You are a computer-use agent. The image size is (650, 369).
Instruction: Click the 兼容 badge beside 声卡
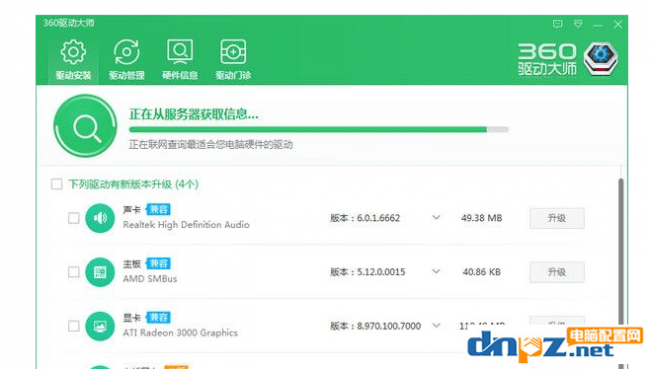[x=158, y=209]
